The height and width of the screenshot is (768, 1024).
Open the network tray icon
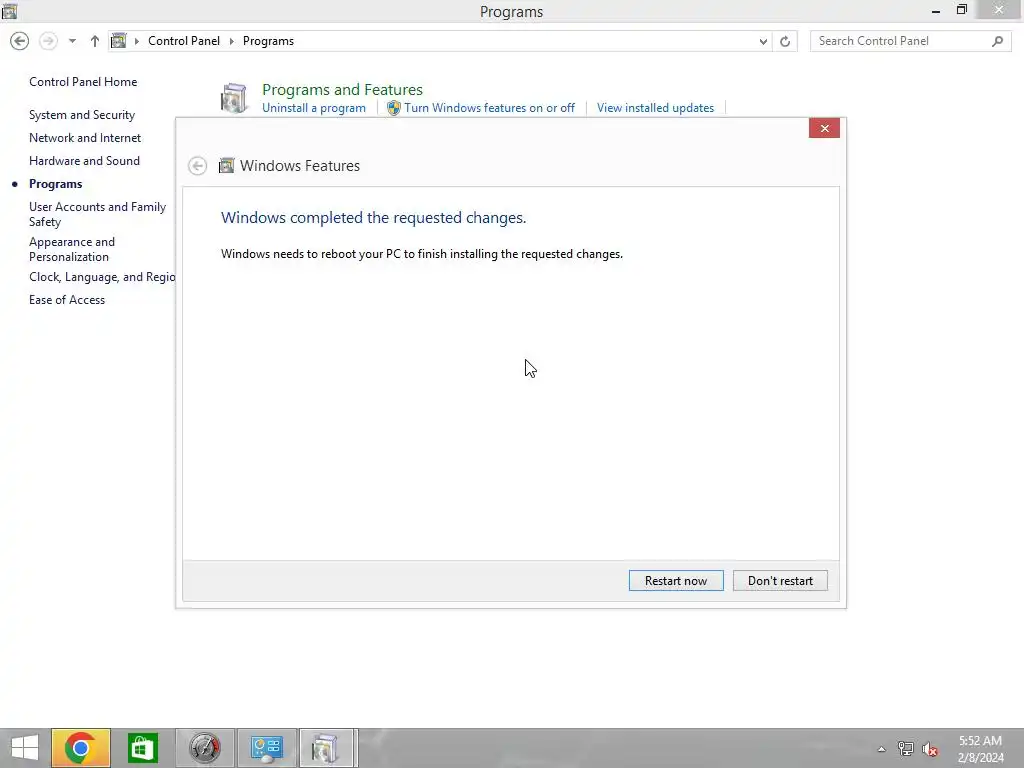click(905, 749)
